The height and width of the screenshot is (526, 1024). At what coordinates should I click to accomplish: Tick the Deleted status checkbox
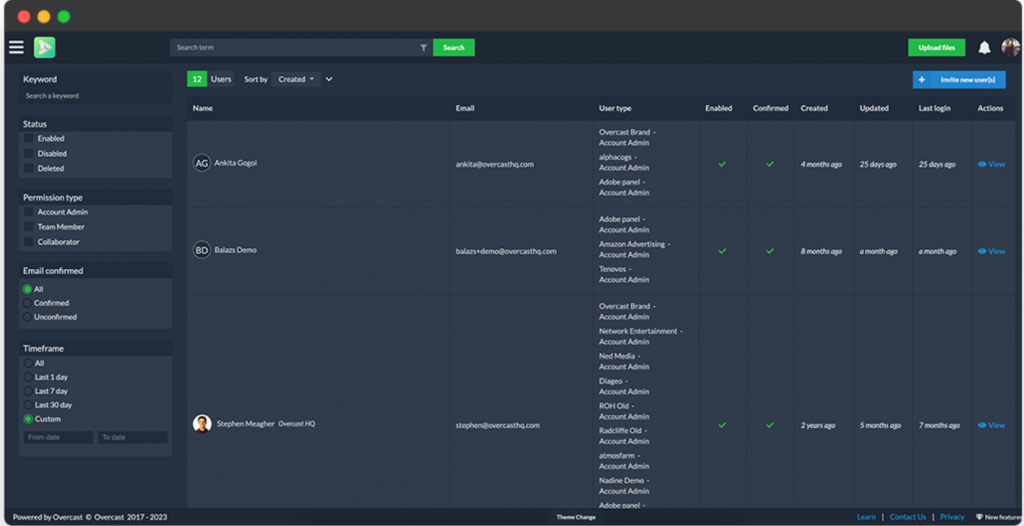tap(29, 169)
